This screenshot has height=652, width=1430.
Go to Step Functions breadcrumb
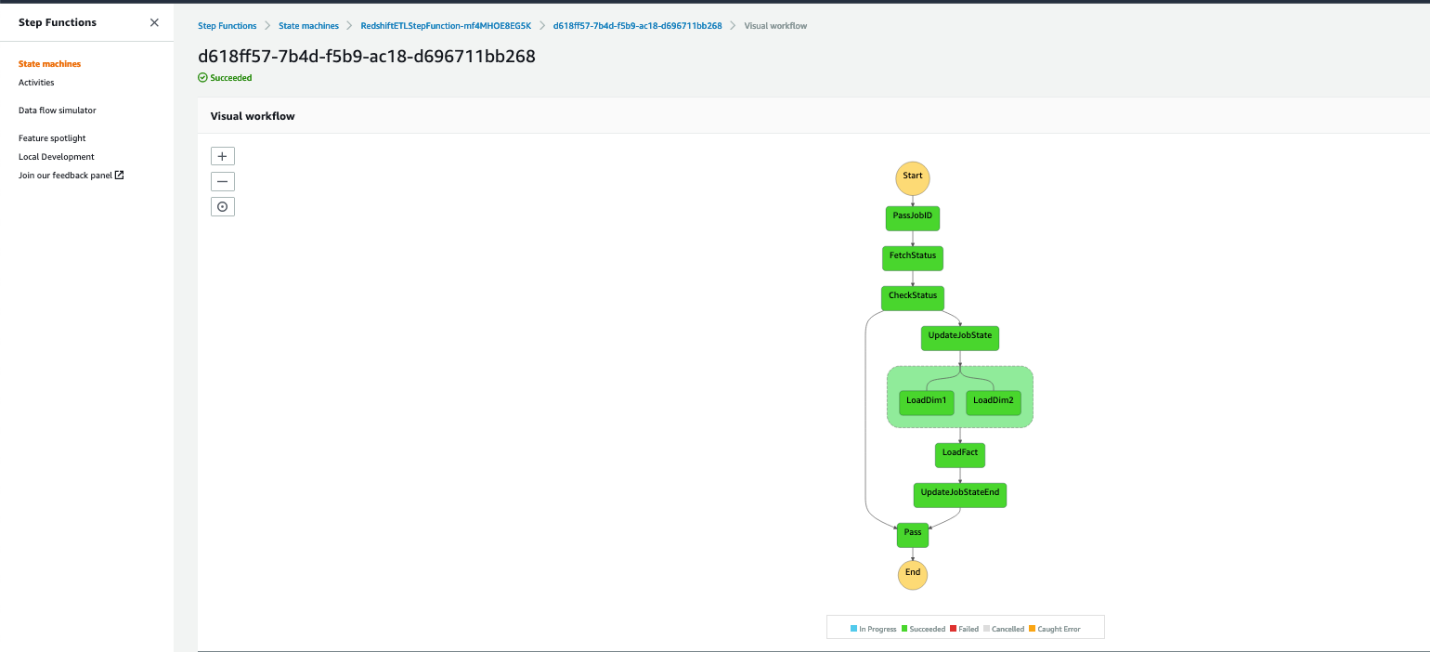point(227,26)
